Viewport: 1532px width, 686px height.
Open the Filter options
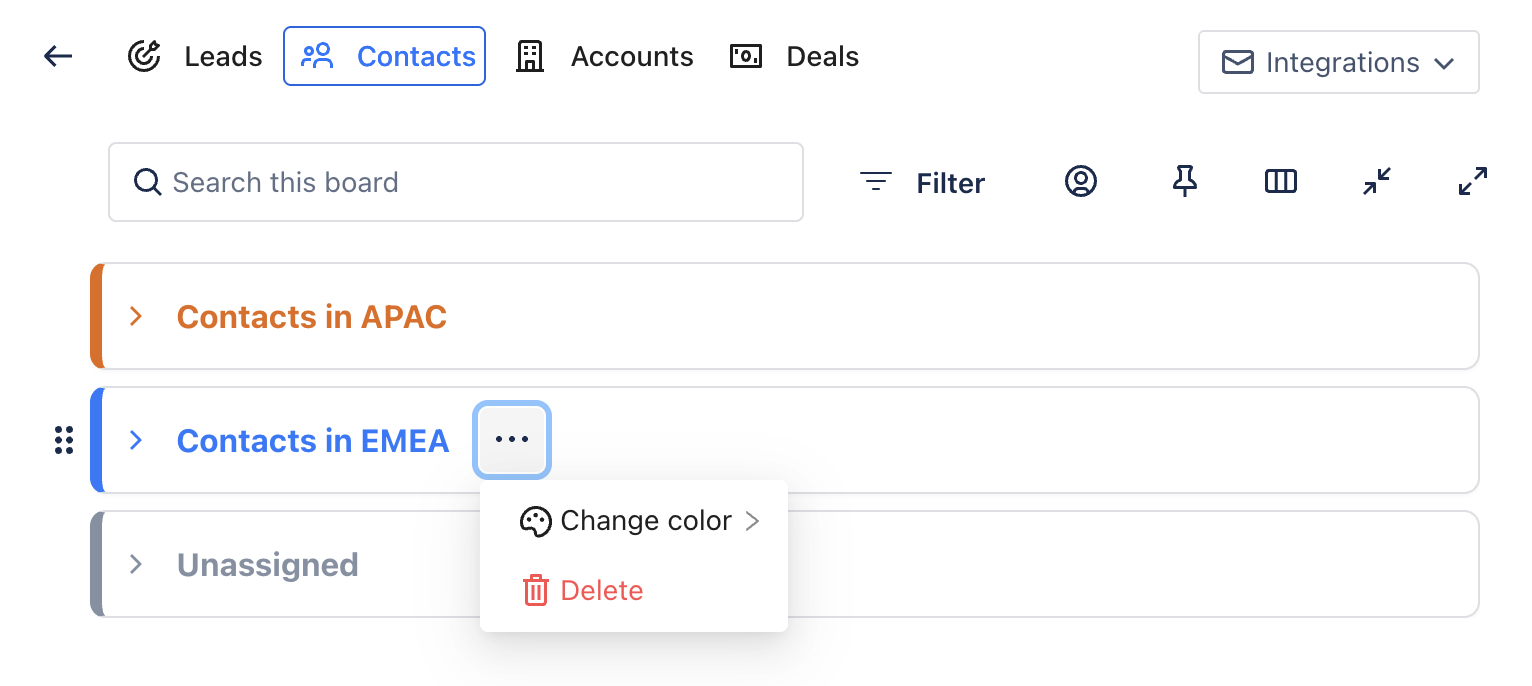click(x=922, y=183)
